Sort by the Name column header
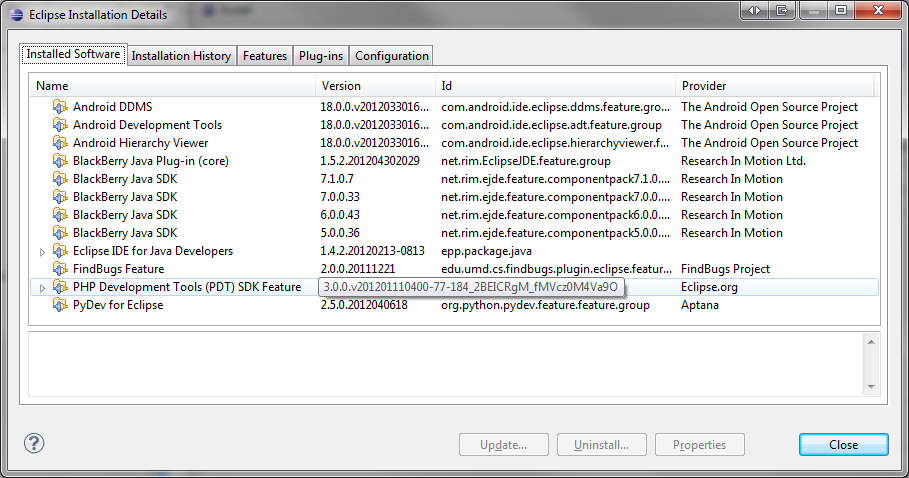Screen dimensions: 909x478 (173, 86)
